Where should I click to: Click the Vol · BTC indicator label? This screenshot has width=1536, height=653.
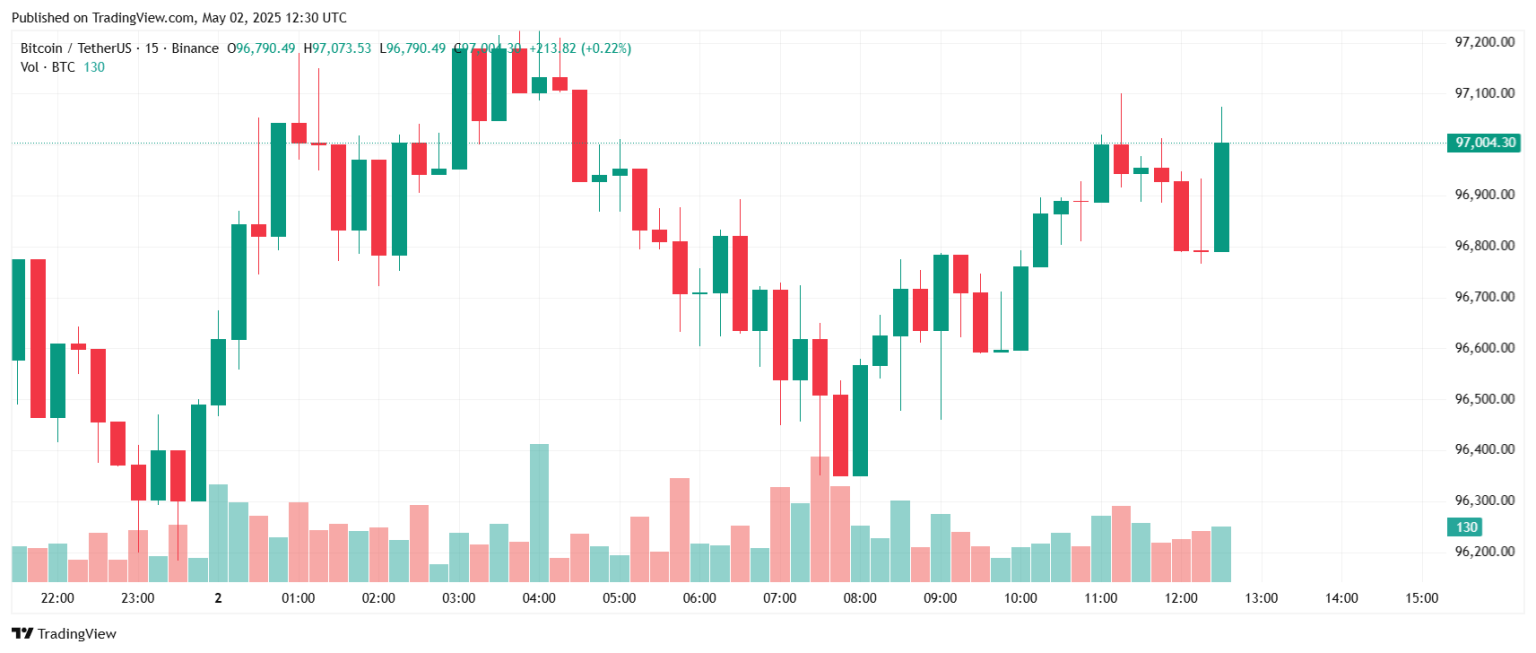point(48,67)
